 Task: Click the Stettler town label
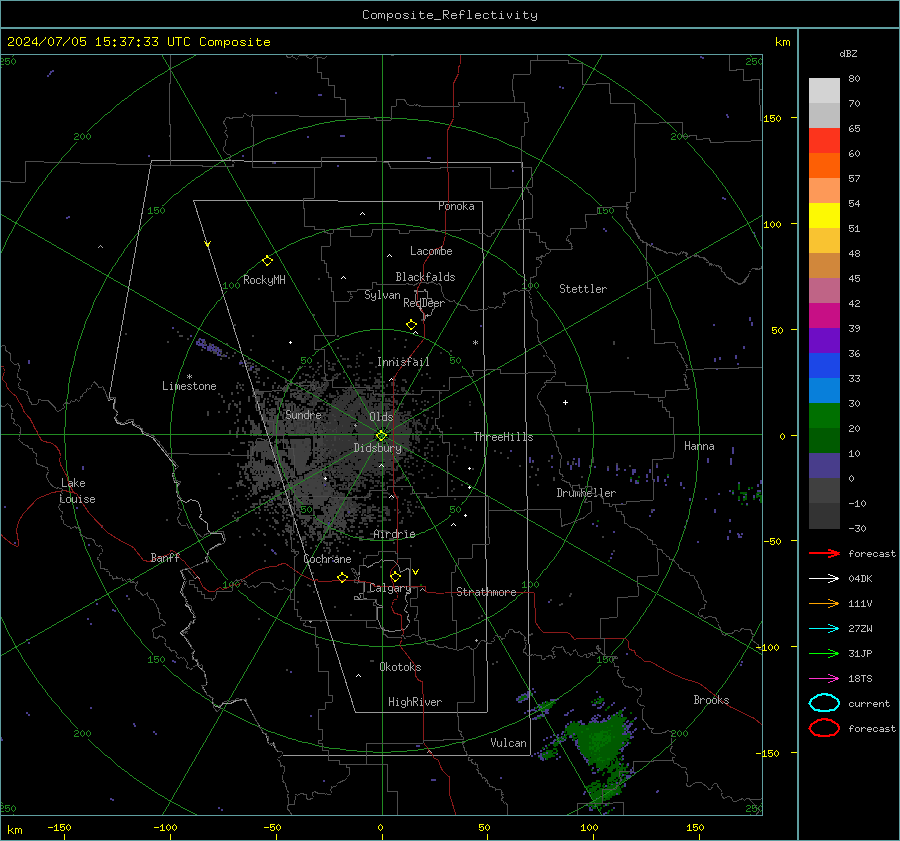pos(583,289)
